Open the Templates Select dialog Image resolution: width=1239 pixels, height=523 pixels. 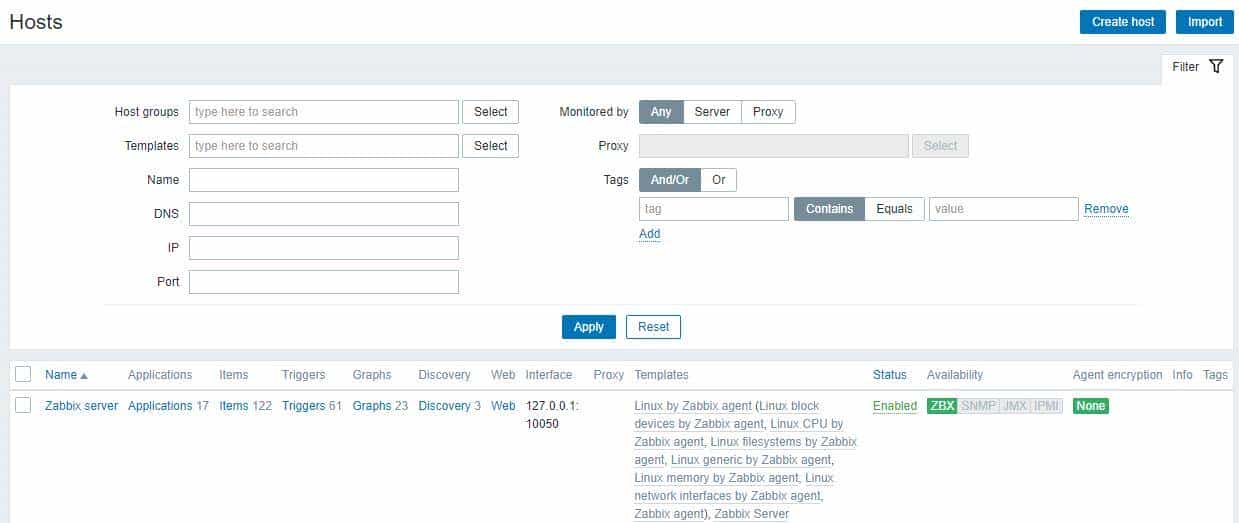tap(490, 146)
